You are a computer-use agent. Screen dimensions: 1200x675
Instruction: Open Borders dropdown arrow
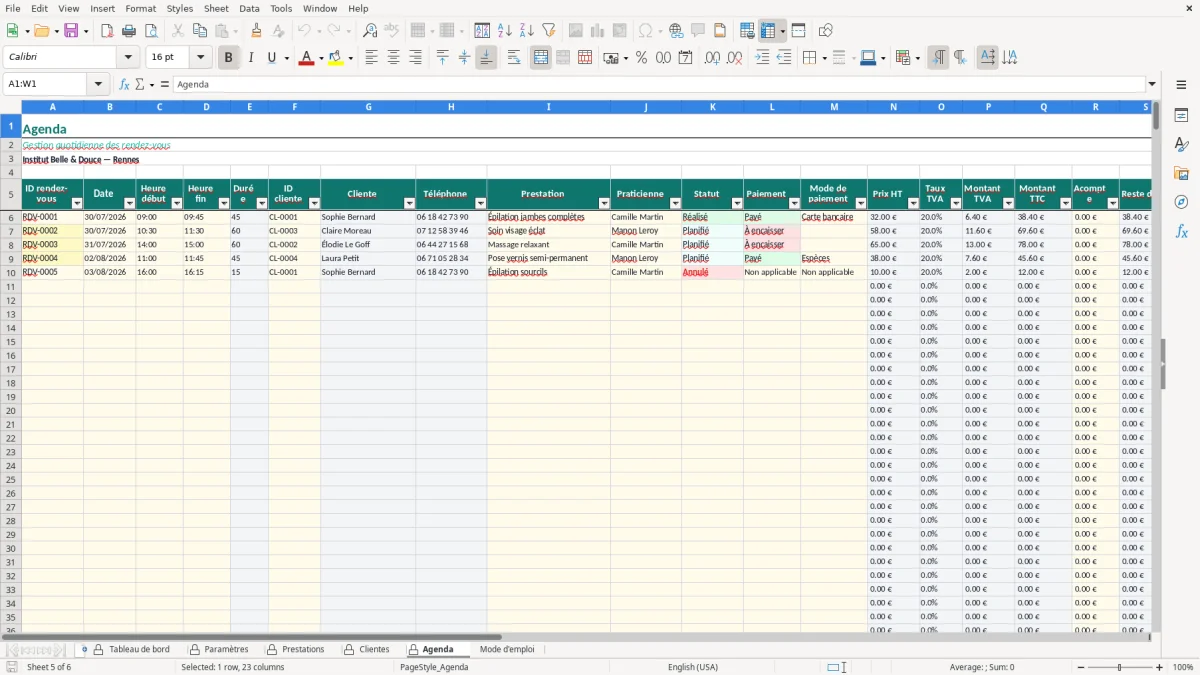(x=824, y=58)
